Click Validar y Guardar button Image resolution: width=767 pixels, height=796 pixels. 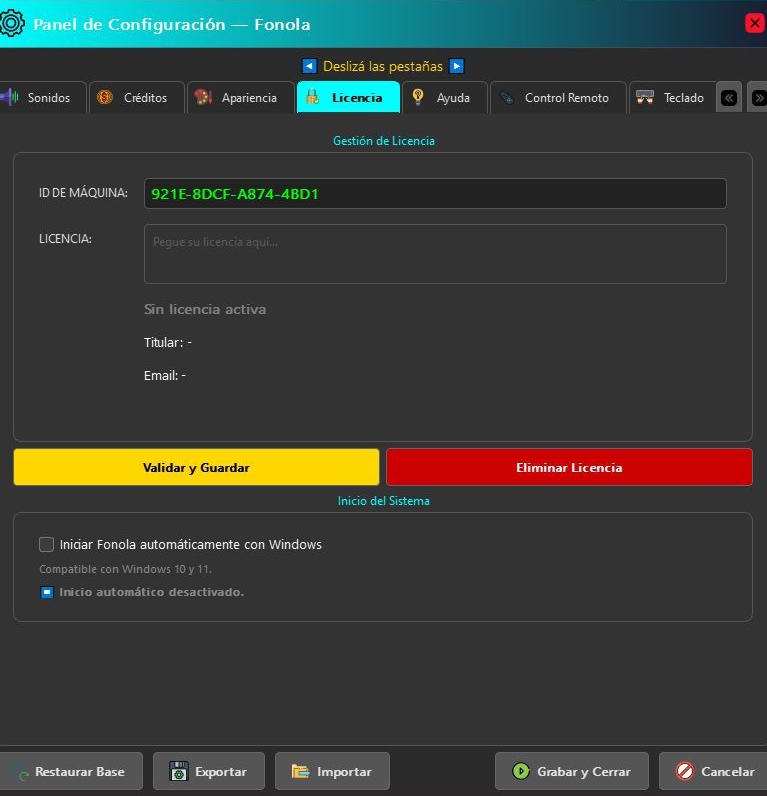[196, 467]
